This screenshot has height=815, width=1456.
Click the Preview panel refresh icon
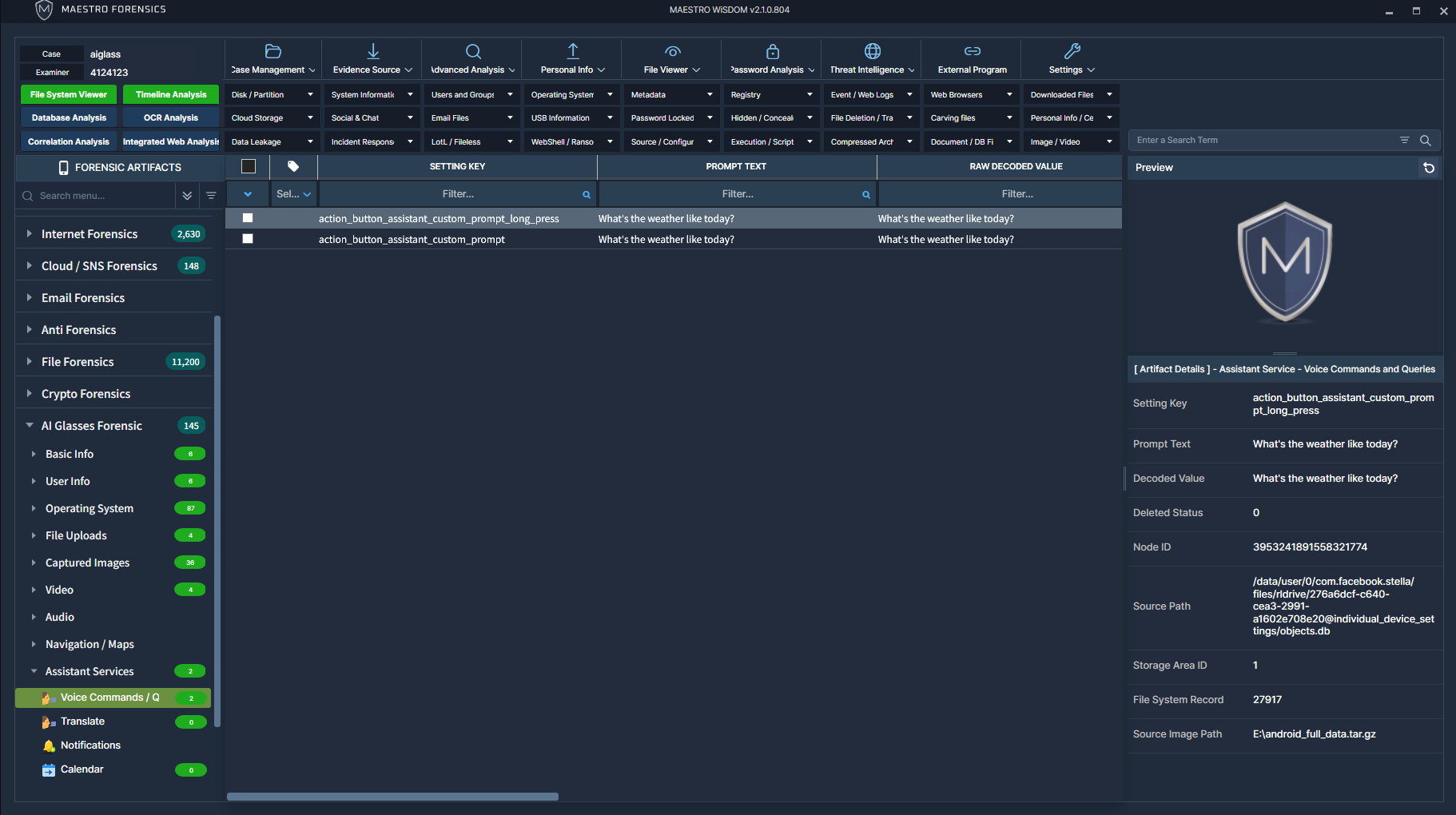[1429, 168]
